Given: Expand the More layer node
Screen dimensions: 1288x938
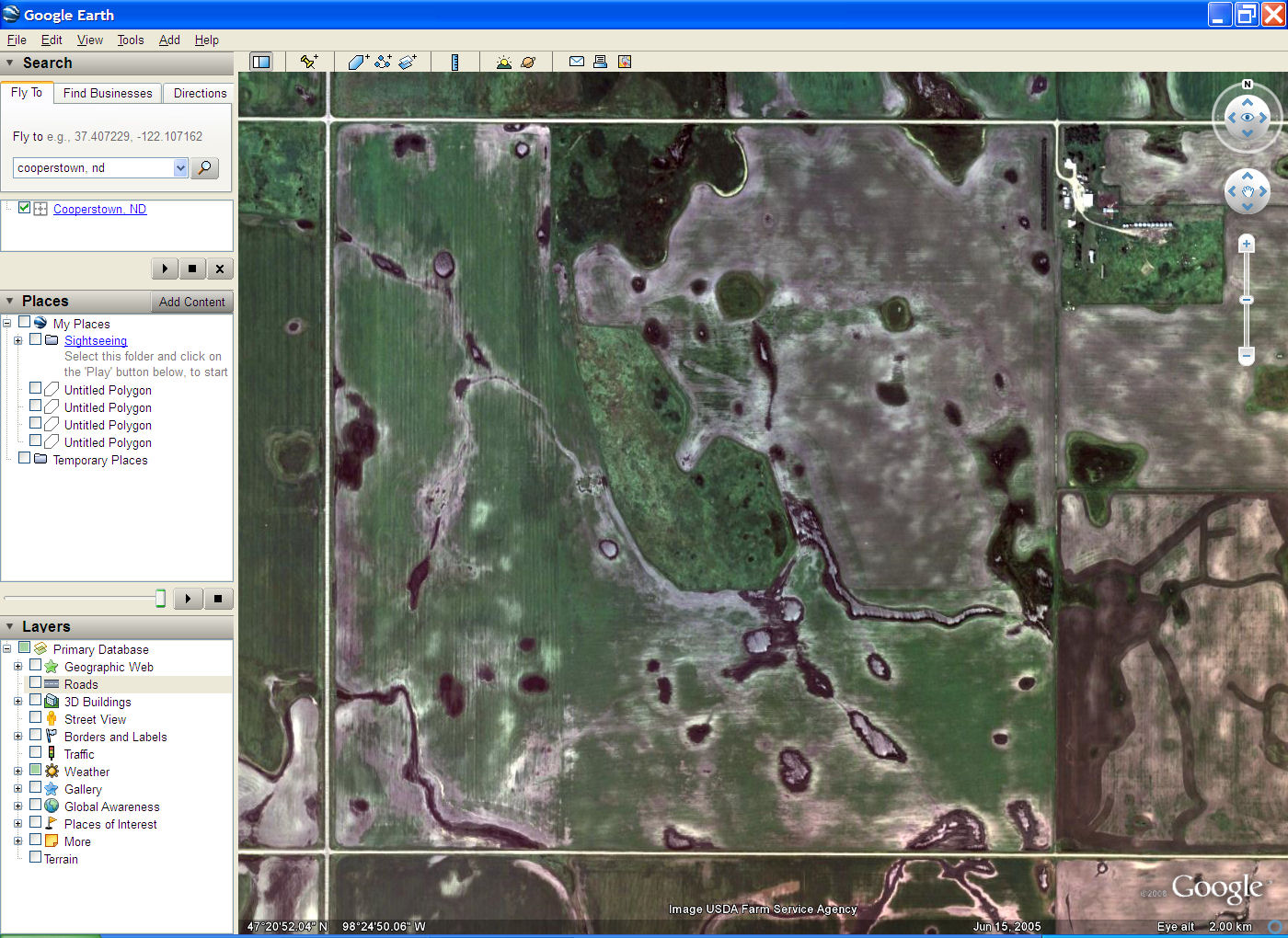Looking at the screenshot, I should [x=17, y=841].
